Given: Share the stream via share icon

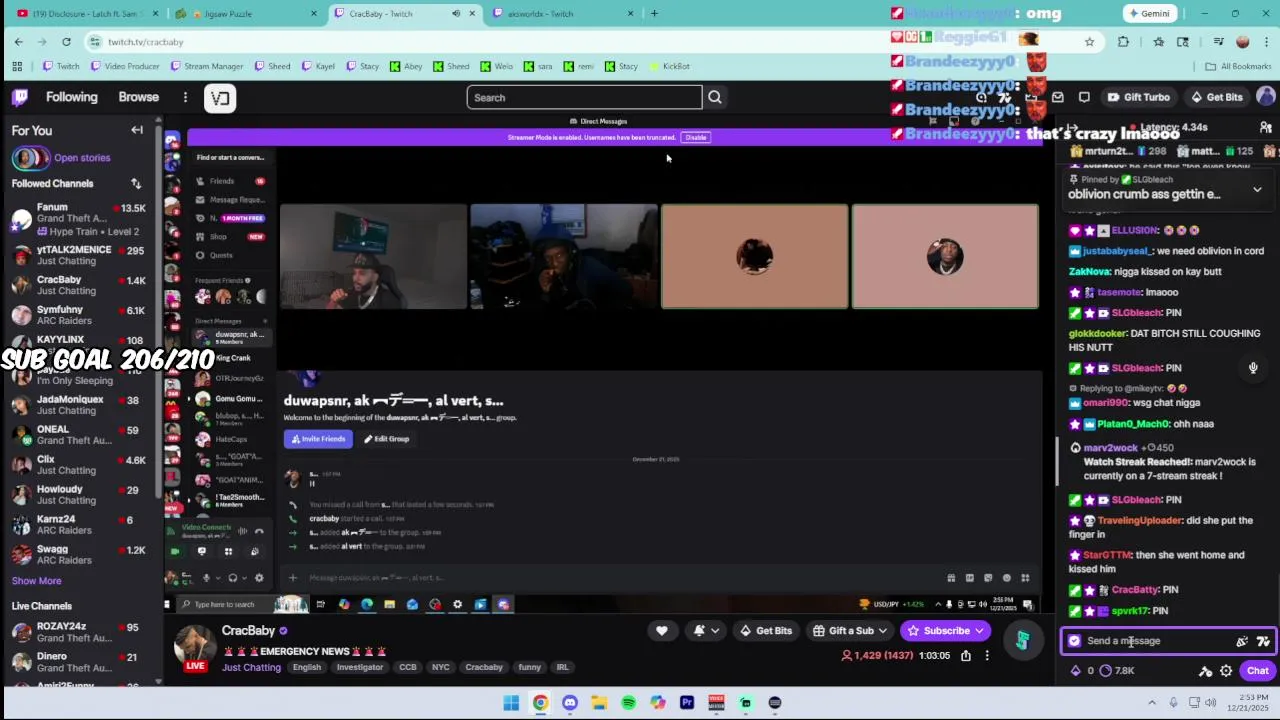Looking at the screenshot, I should 966,656.
